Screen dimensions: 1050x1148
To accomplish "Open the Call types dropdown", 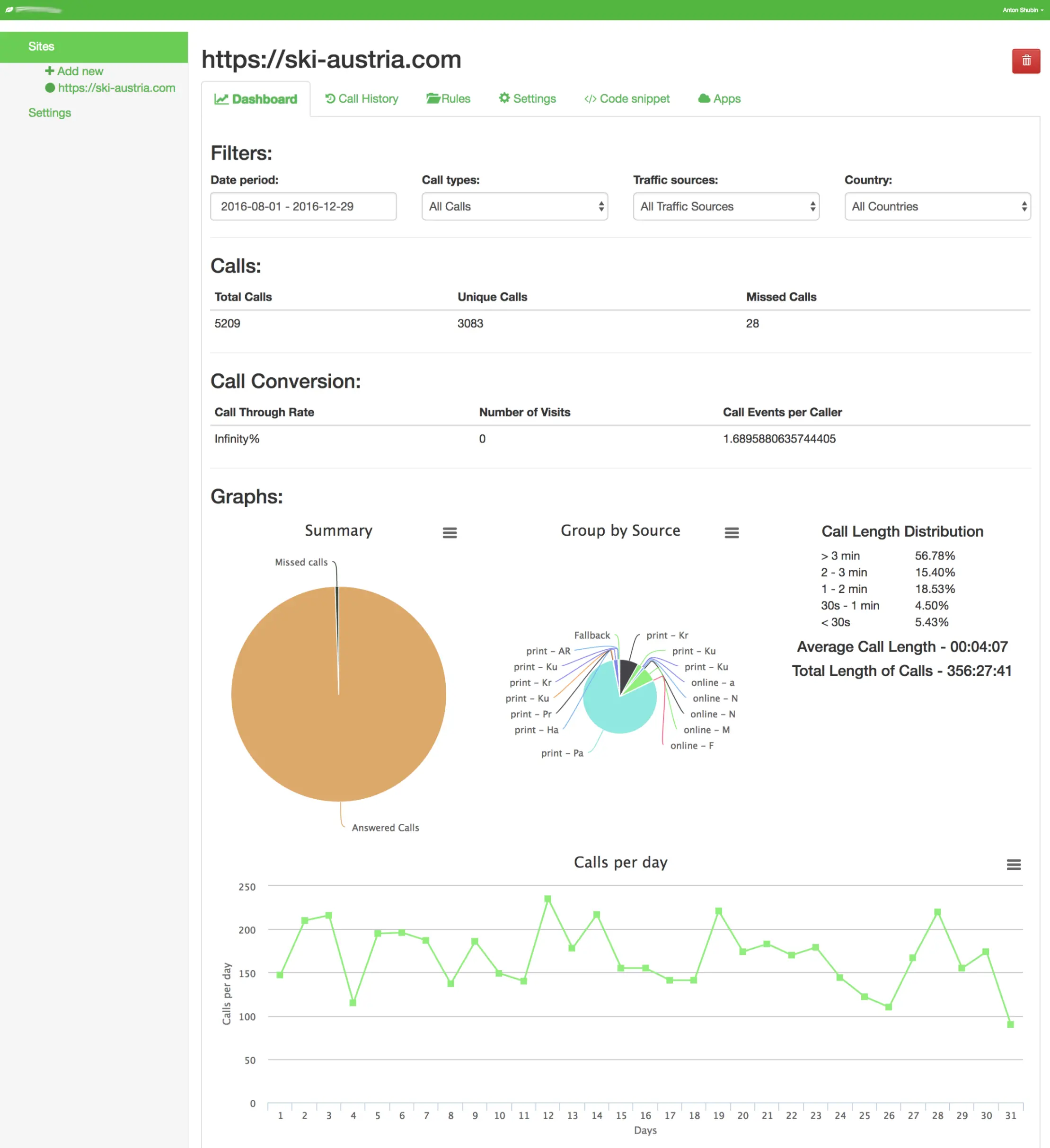I will [x=514, y=206].
